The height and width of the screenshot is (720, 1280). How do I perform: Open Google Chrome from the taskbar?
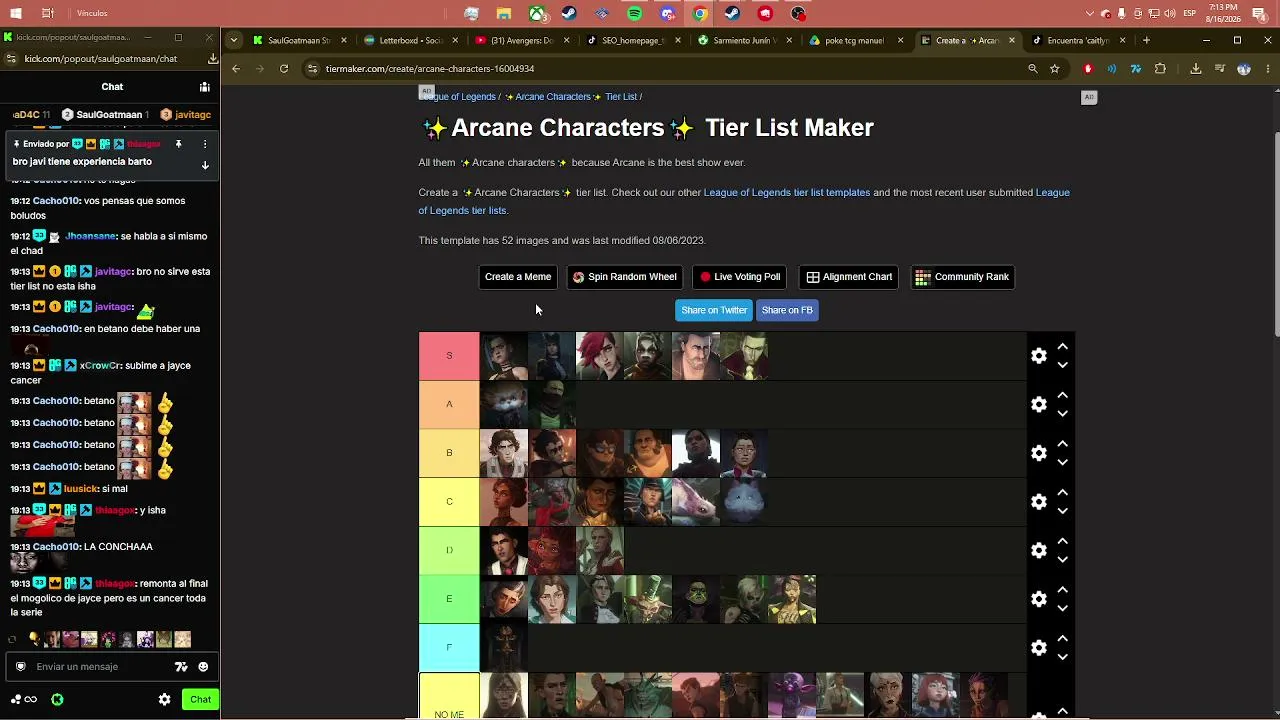click(x=700, y=14)
